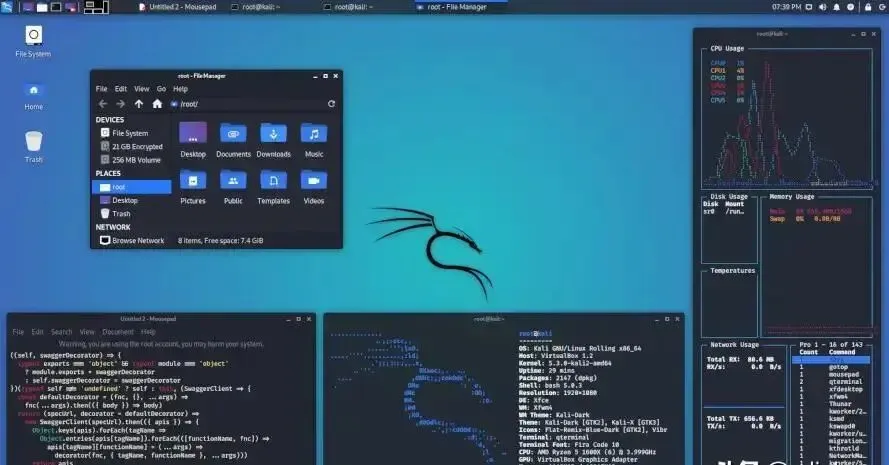Open the Kali applications menu icon
889x465 pixels.
tap(7, 7)
